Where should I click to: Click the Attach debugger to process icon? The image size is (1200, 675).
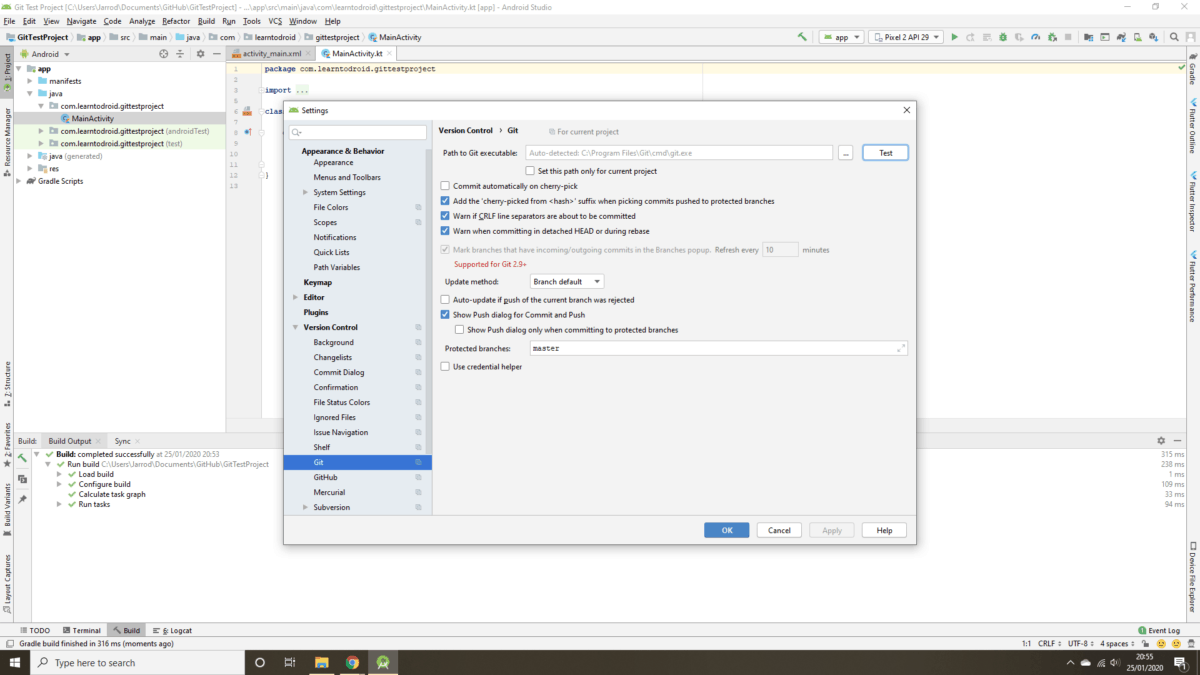[x=1050, y=36]
